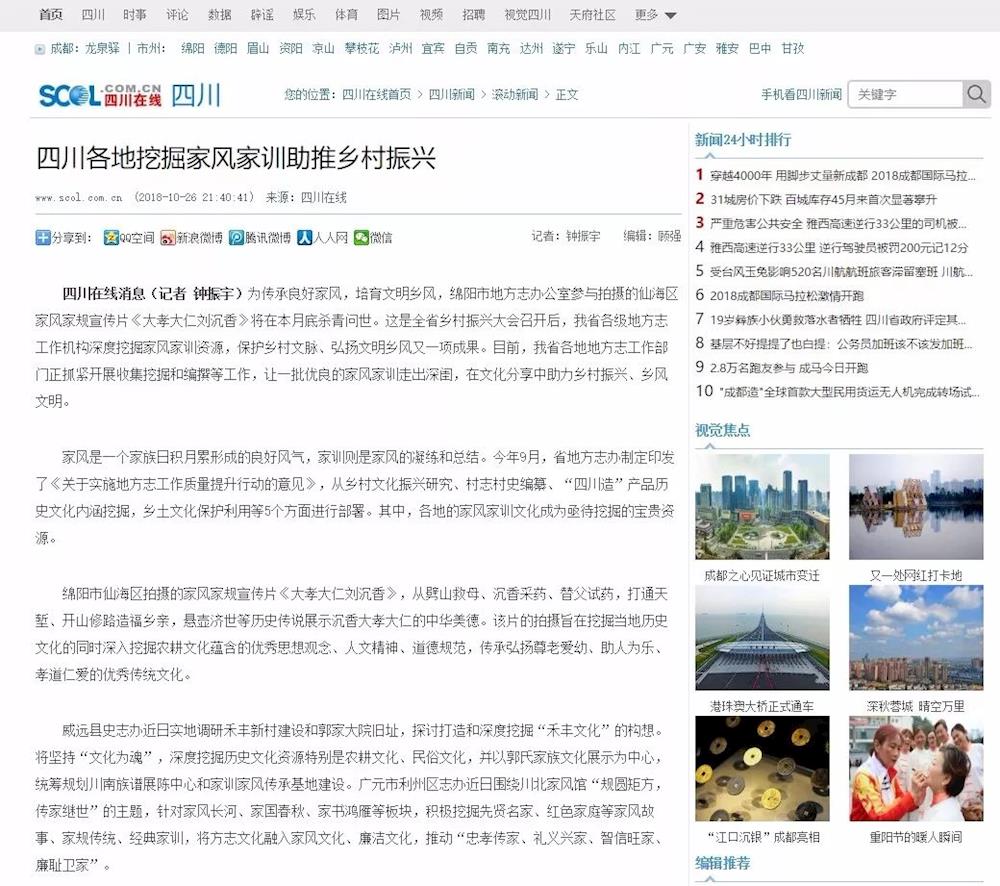Viewport: 1000px width, 886px height.
Task: Open the SCOL 四川在线 logo
Action: tap(100, 95)
